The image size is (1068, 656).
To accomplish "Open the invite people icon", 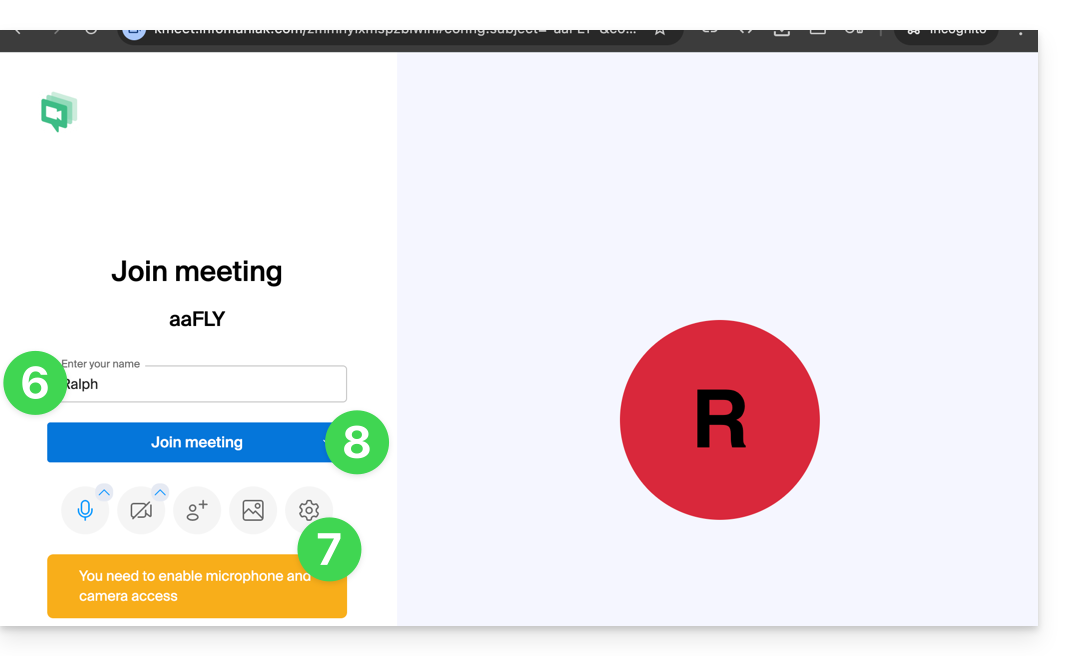I will click(x=197, y=511).
